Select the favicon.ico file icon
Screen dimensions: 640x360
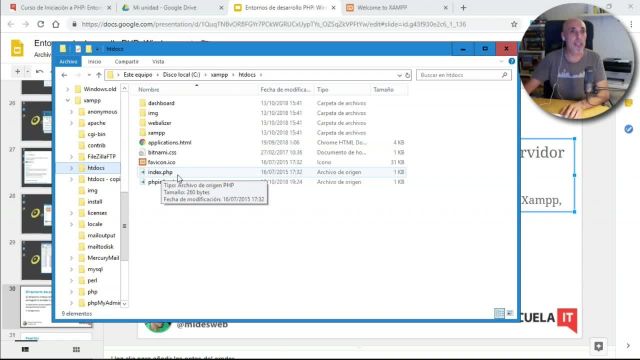[x=142, y=162]
